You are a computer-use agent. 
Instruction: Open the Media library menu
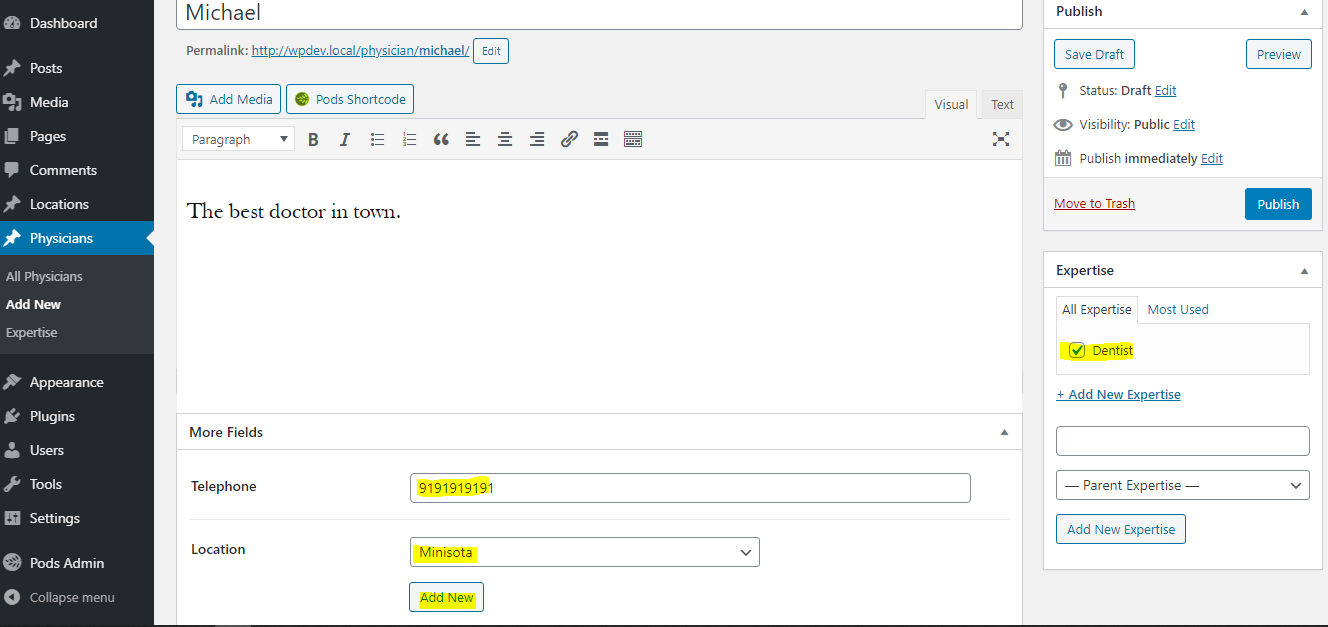(77, 102)
